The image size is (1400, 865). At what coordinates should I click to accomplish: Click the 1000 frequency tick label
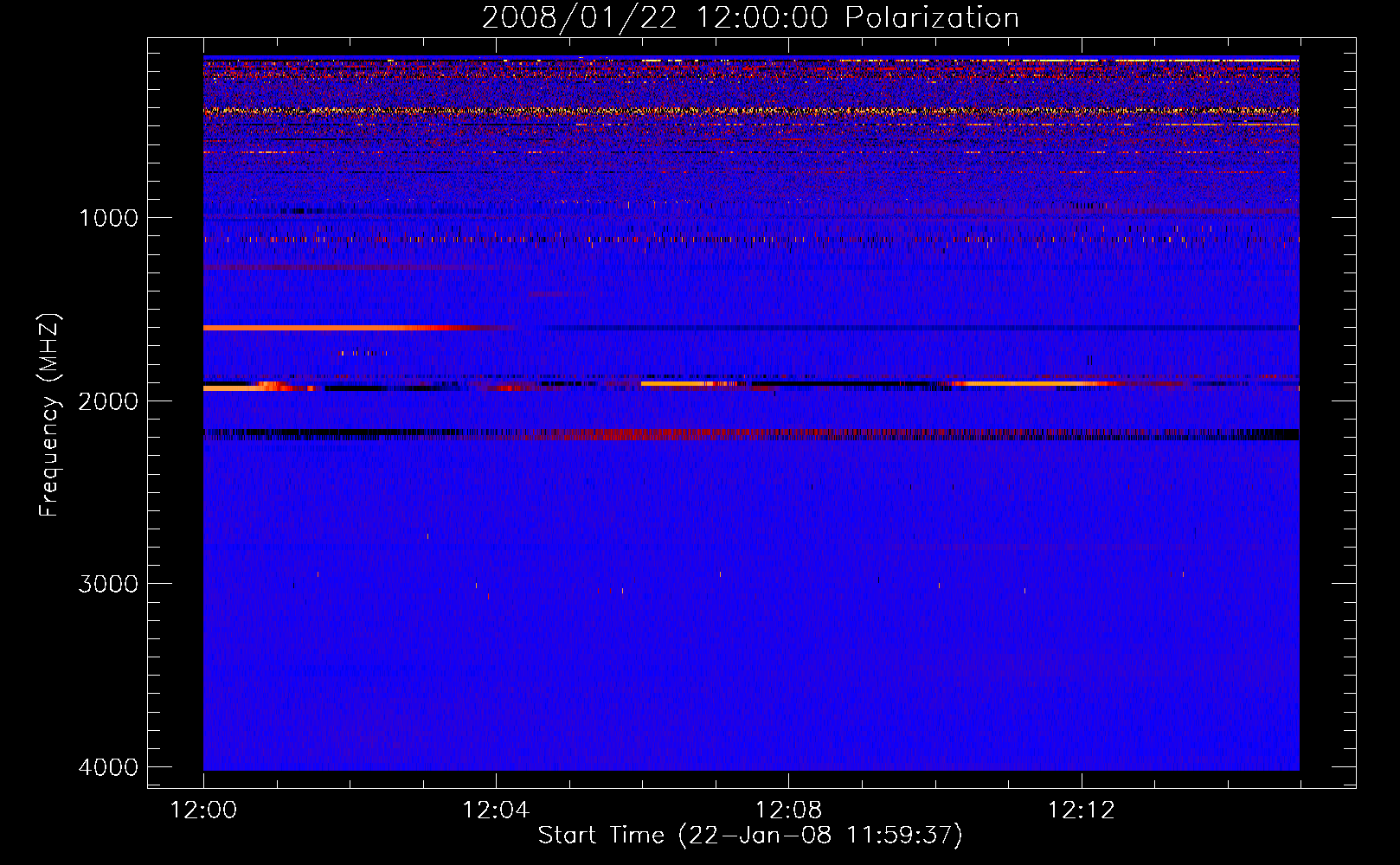click(x=108, y=217)
